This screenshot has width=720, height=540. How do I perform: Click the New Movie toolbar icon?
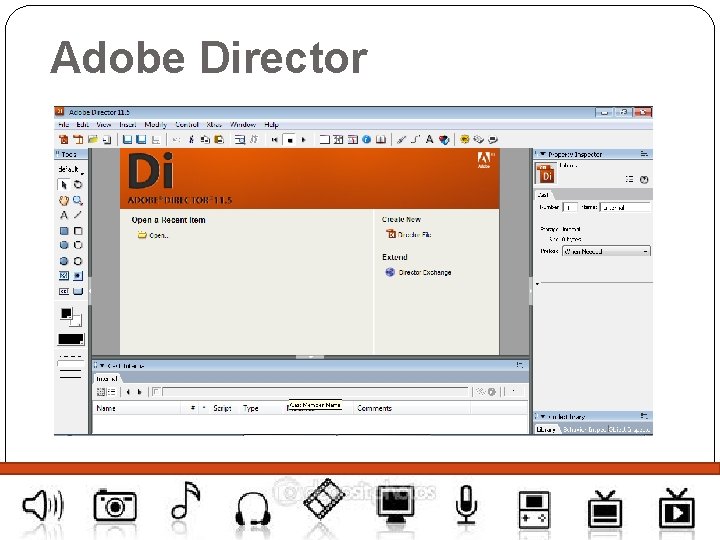coord(64,140)
